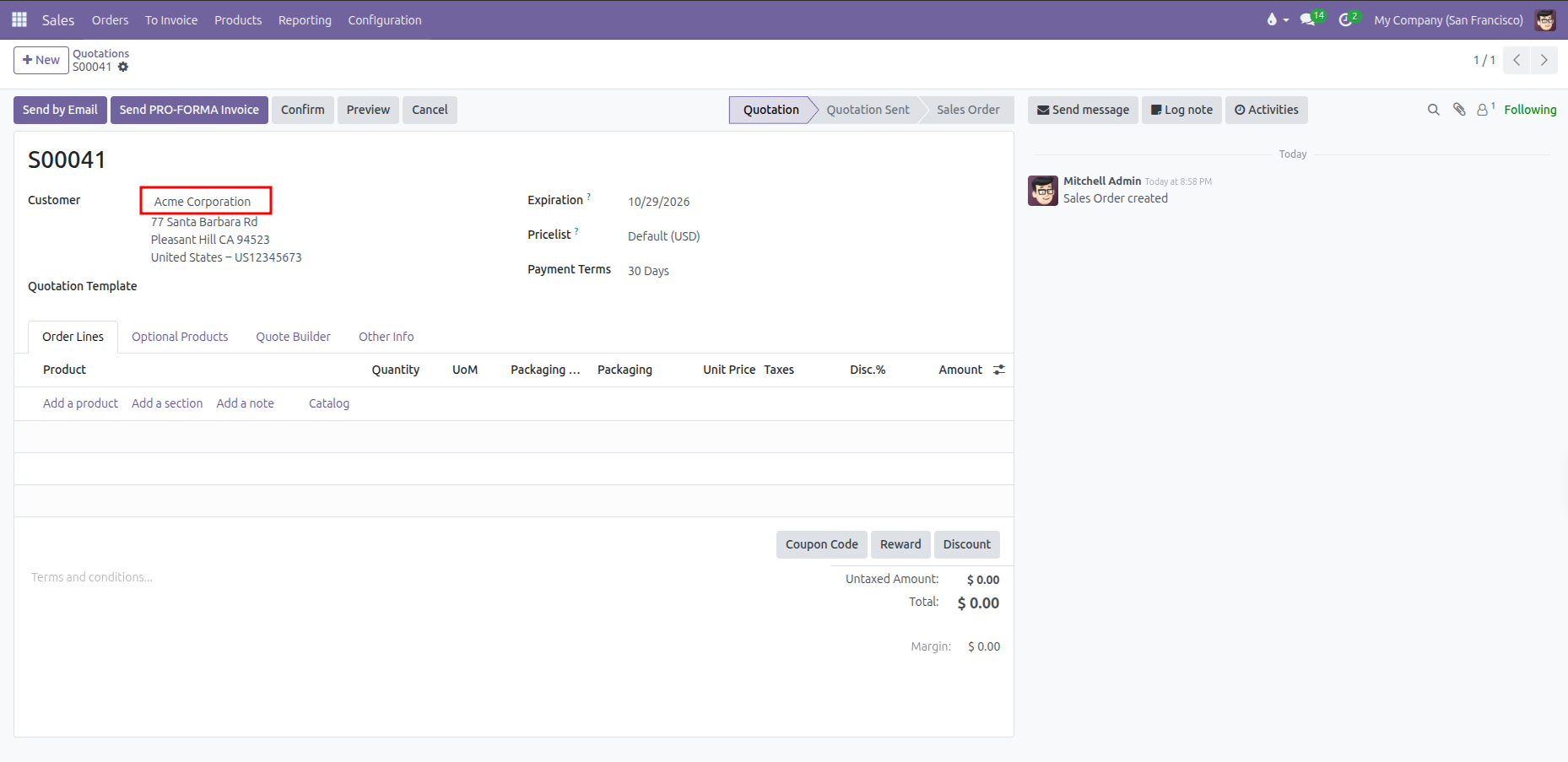Viewport: 1568px width, 762px height.
Task: Switch company via My Company (San Francisco)
Action: pos(1448,20)
